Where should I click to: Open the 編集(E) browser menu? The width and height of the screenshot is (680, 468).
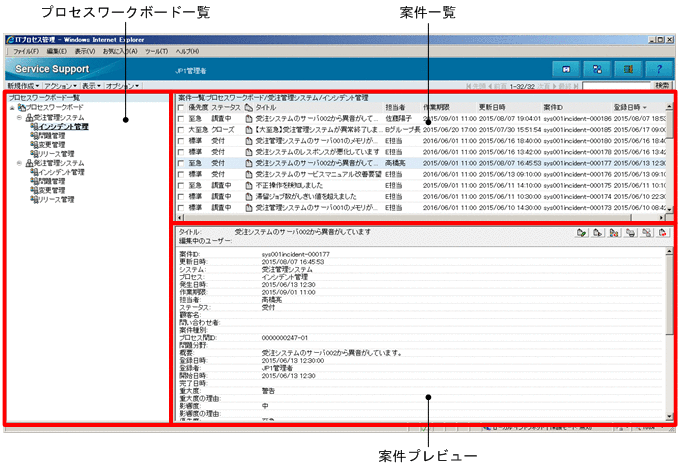(56, 51)
